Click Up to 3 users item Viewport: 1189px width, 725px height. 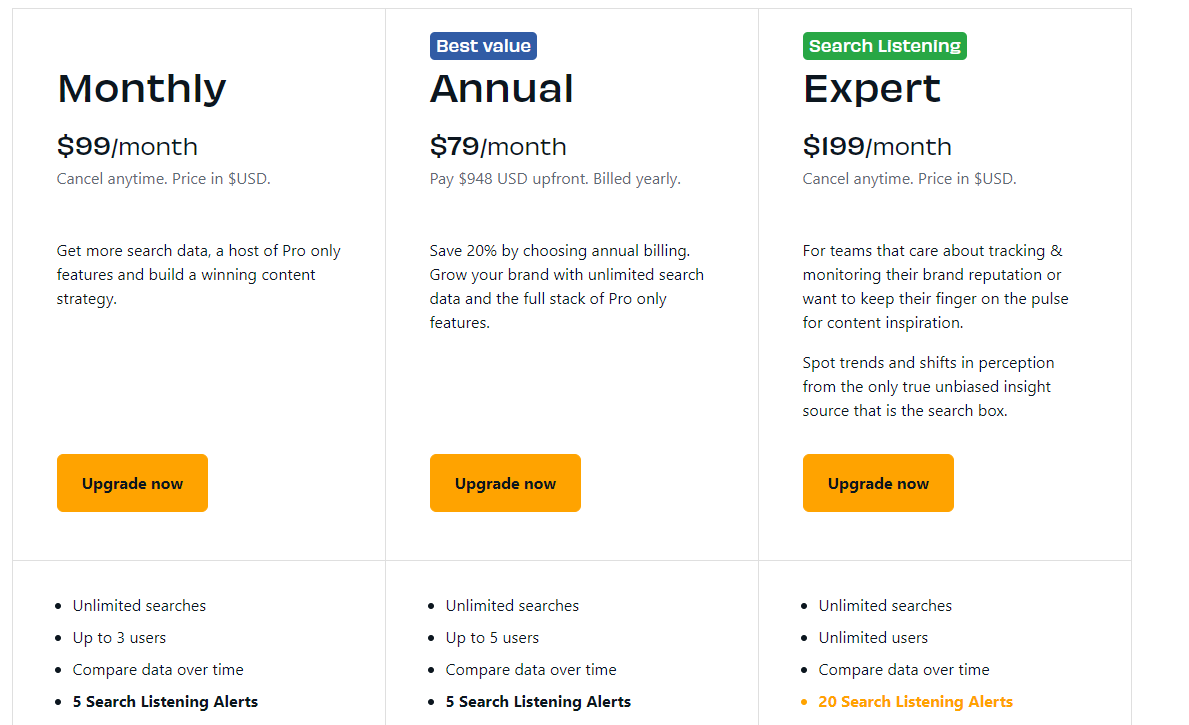[119, 638]
